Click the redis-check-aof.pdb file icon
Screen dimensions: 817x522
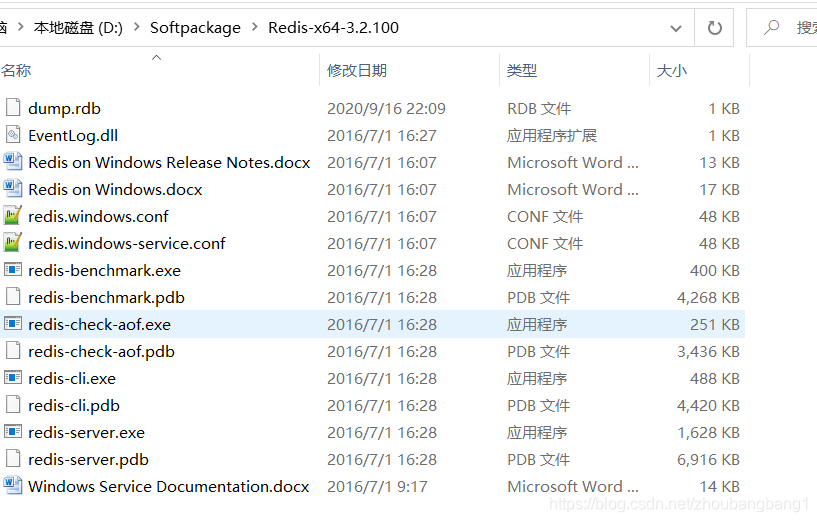pos(13,351)
